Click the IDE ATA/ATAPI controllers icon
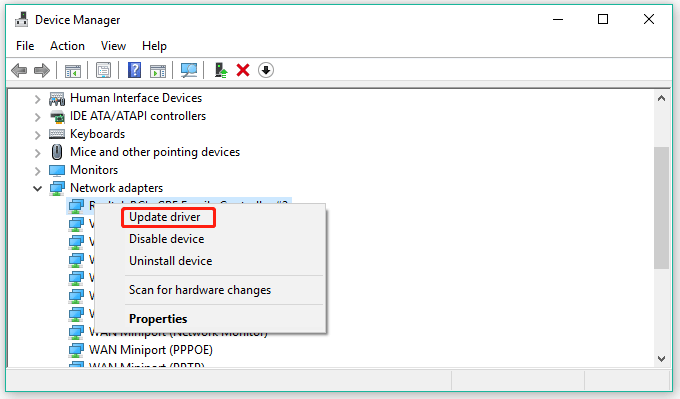680x399 pixels. tap(57, 116)
